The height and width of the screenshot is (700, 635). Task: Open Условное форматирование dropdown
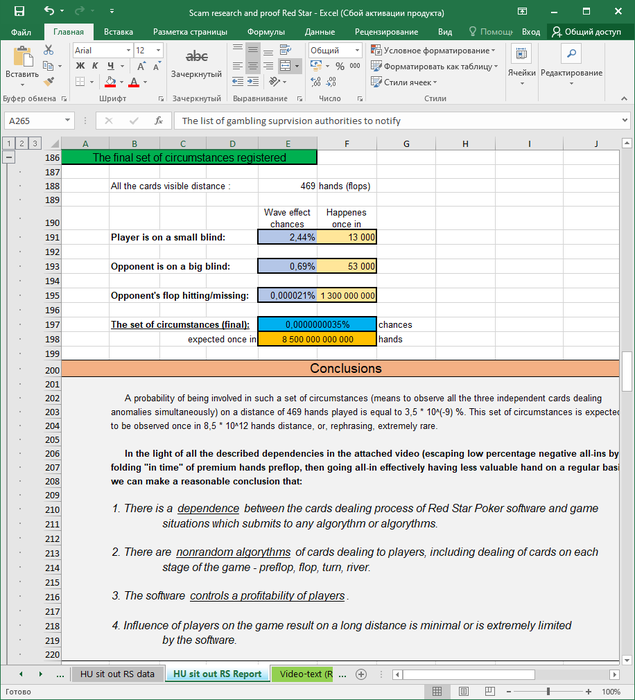click(433, 50)
